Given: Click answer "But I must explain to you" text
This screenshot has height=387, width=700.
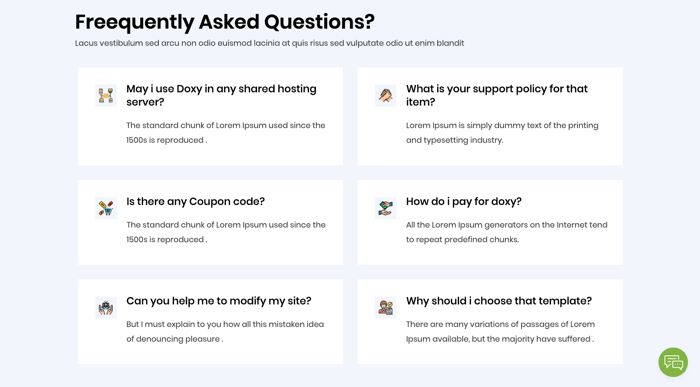Looking at the screenshot, I should point(225,332).
